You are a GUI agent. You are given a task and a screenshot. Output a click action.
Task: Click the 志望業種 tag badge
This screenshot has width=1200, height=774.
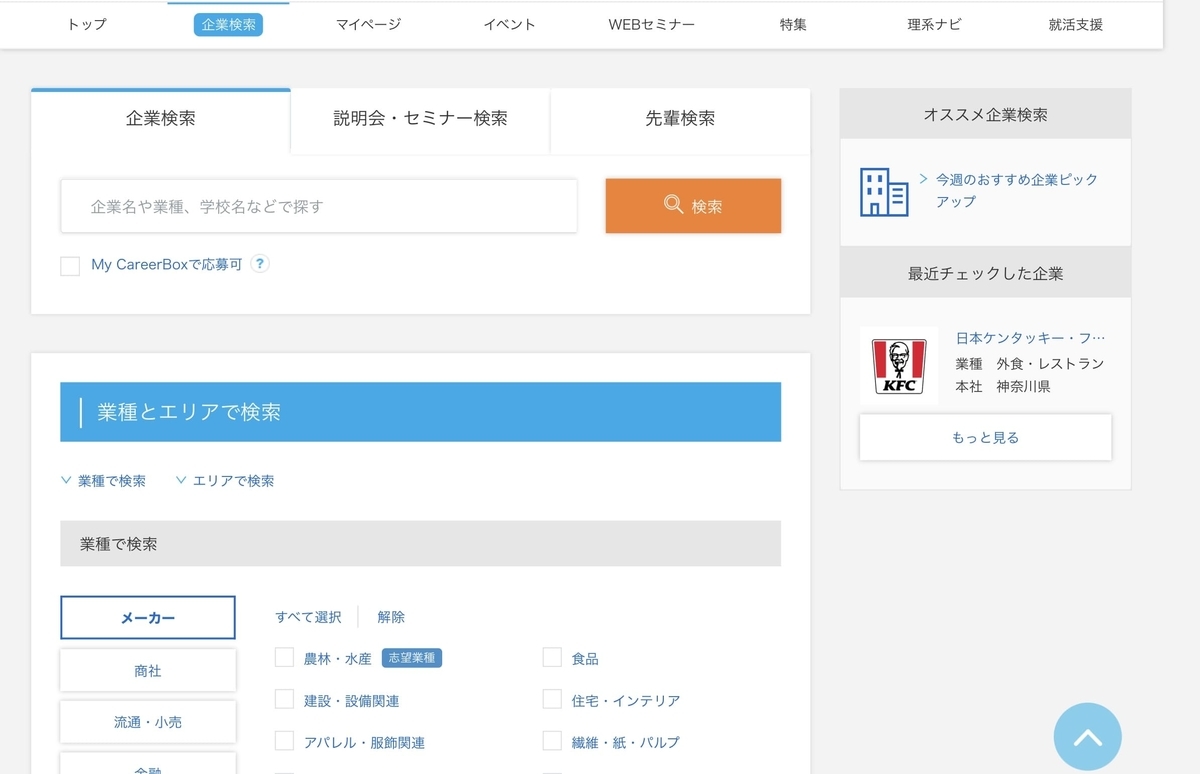click(412, 658)
